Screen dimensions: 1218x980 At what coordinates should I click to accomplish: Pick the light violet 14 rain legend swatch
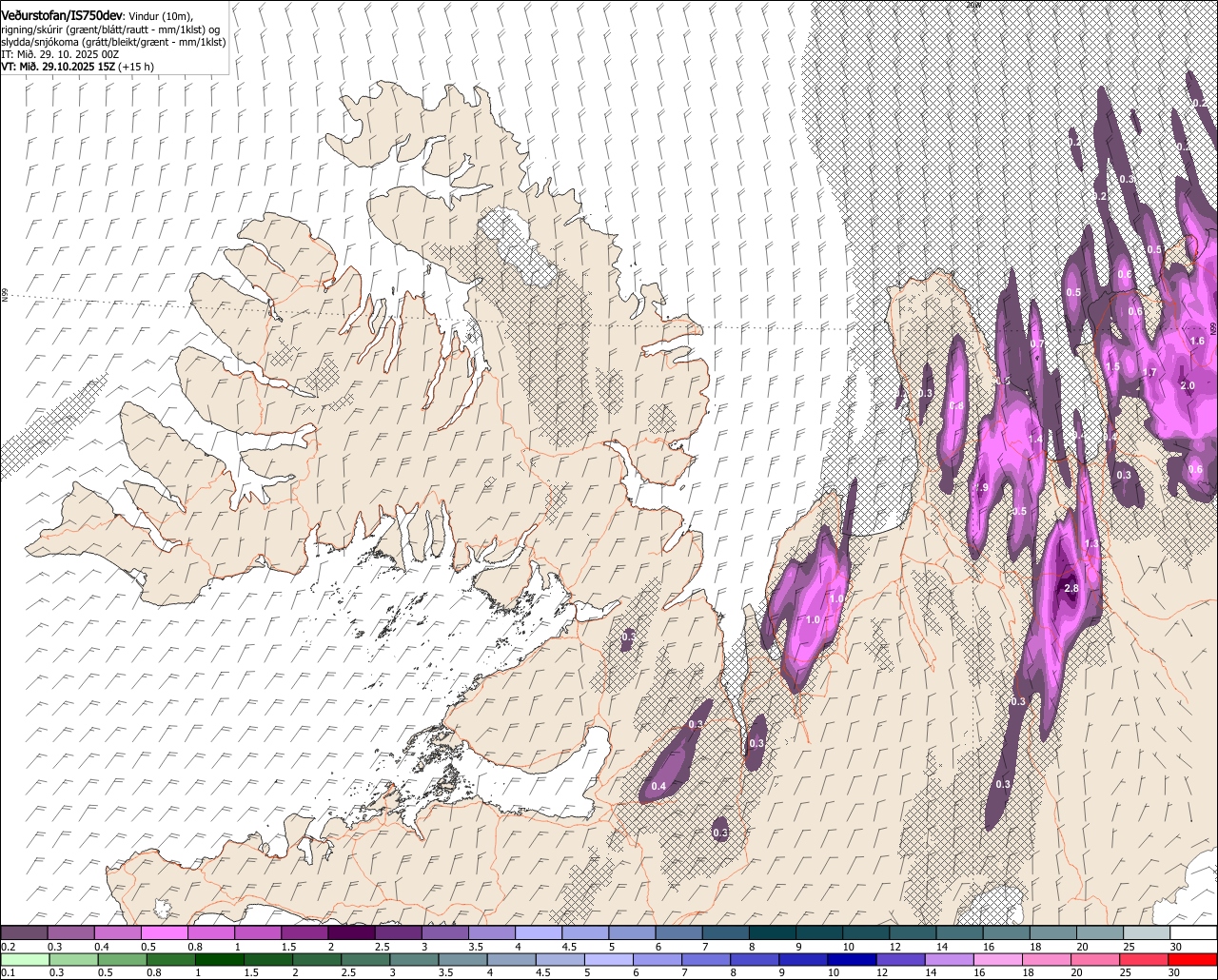pyautogui.click(x=950, y=959)
